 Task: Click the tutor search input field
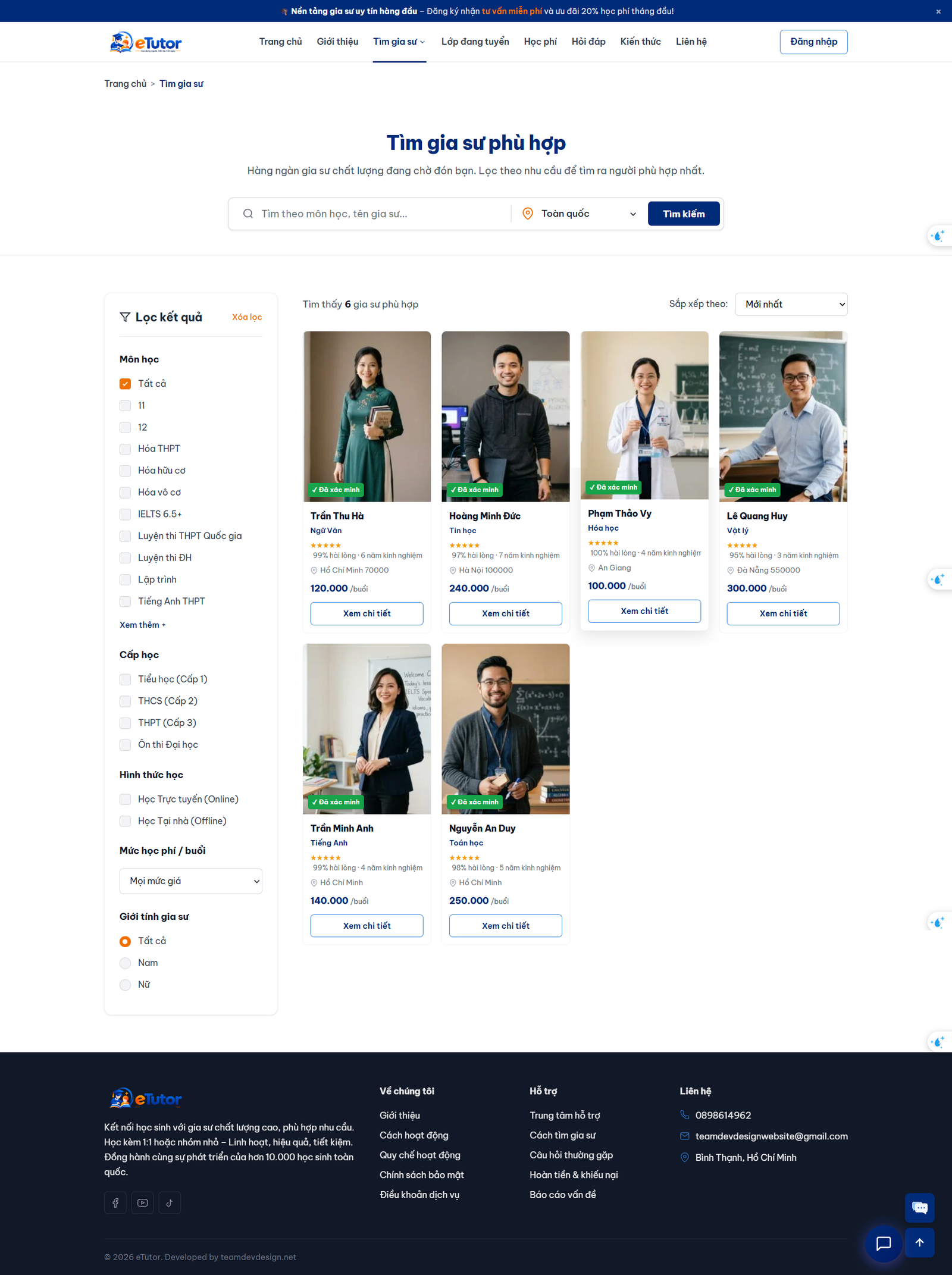coord(381,214)
